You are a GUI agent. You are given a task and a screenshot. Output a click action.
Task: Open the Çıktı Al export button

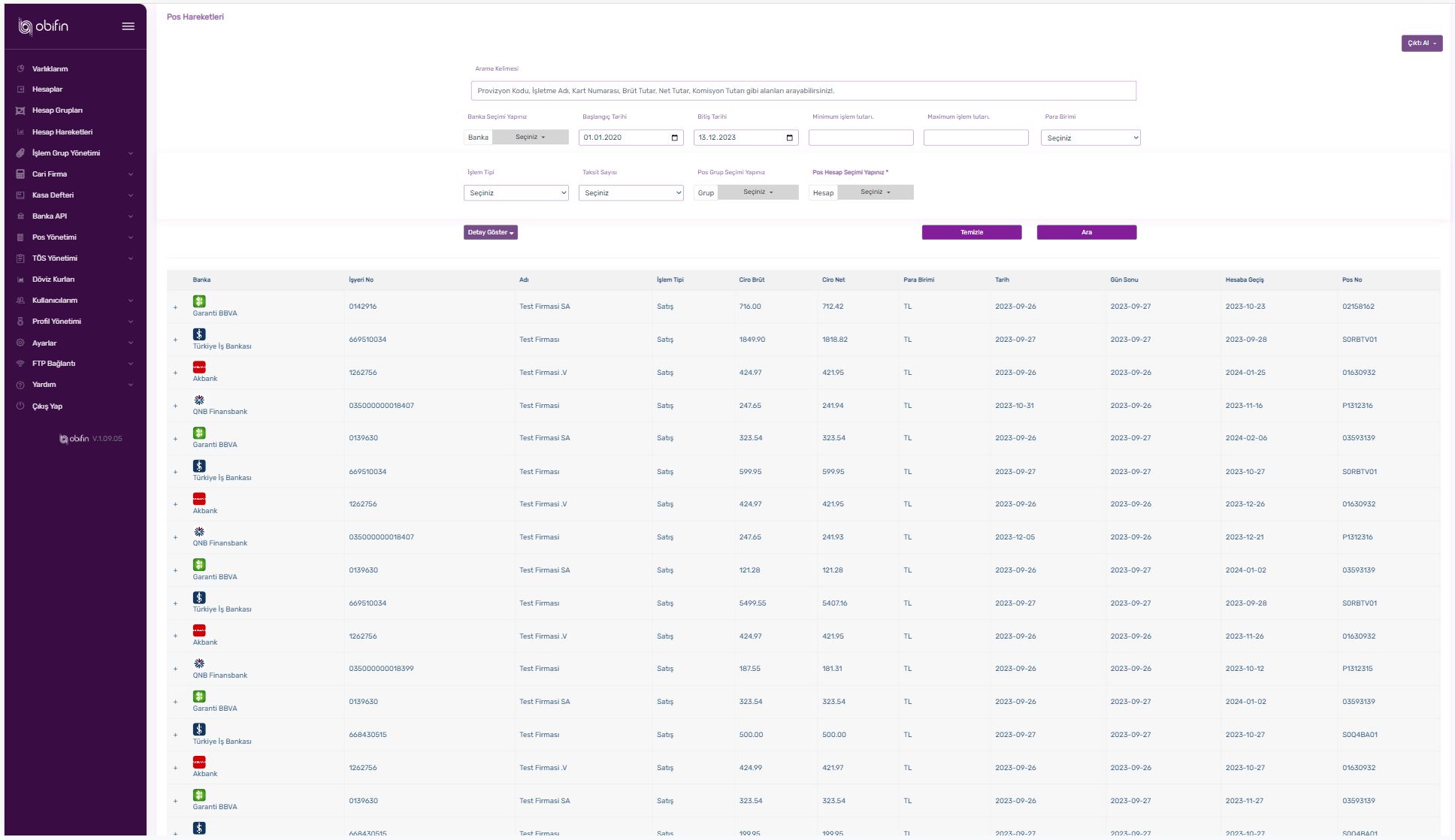[x=1421, y=44]
